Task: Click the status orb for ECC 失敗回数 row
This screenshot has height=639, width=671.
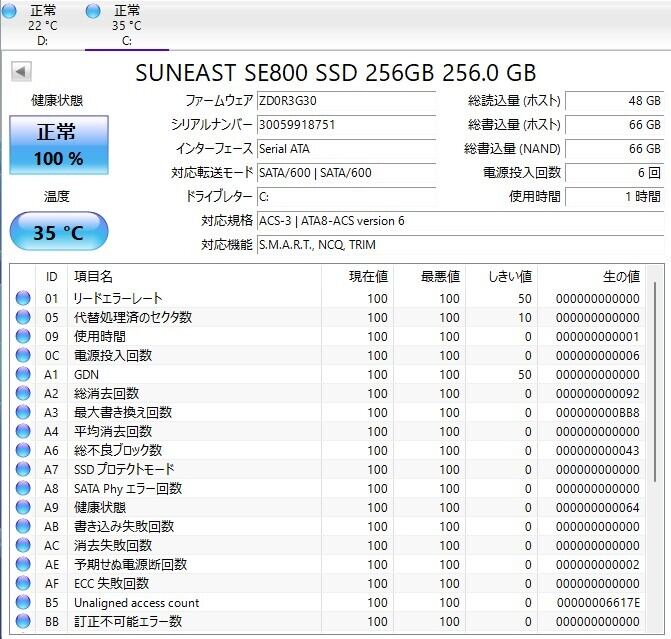Action: (23, 583)
